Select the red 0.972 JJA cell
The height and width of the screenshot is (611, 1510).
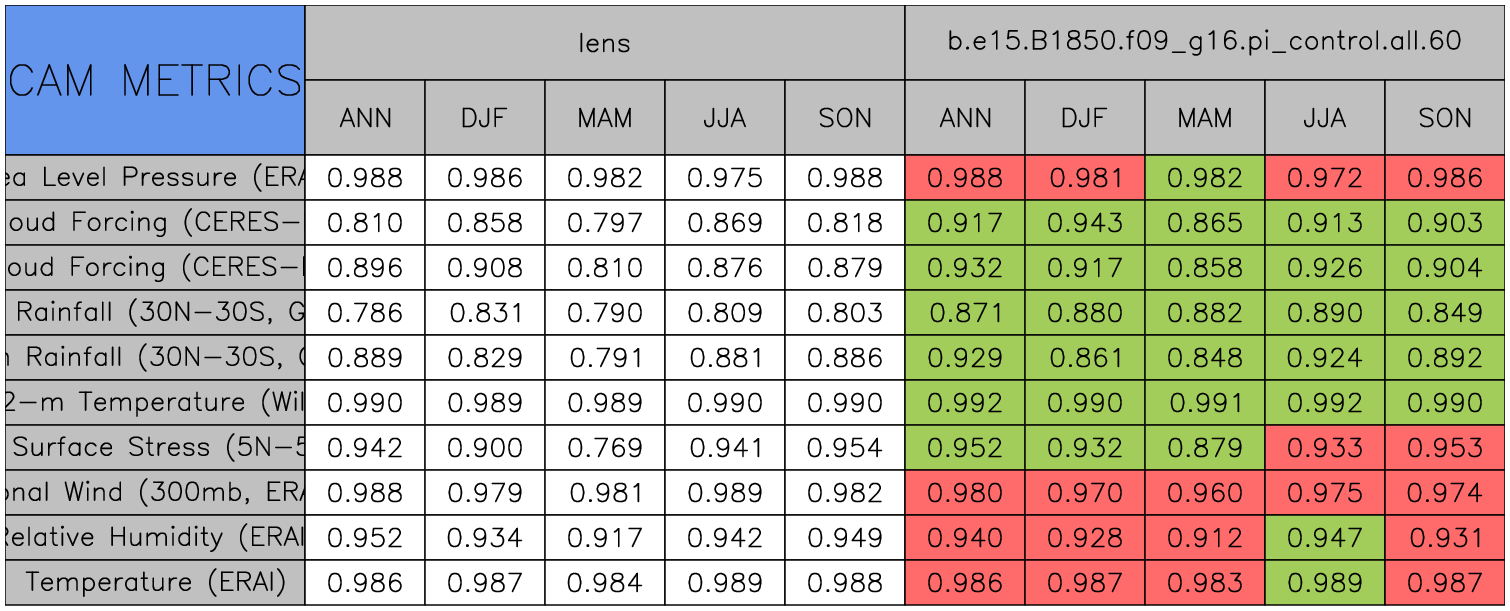(x=1325, y=178)
